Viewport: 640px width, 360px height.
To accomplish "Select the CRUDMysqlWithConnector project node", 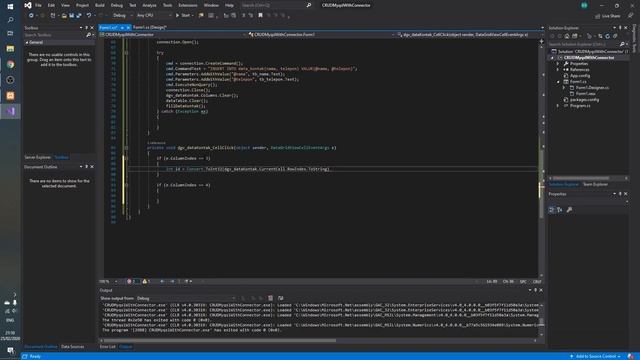I will coord(589,58).
